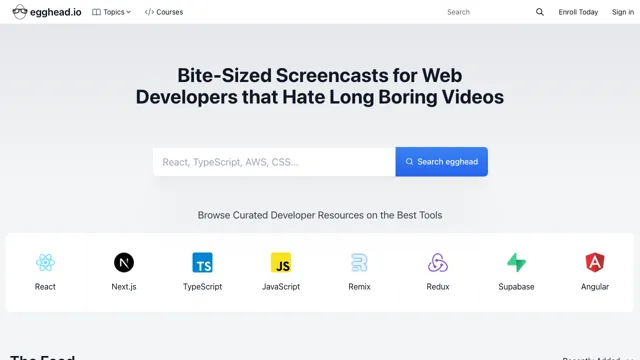The height and width of the screenshot is (360, 640).
Task: Select the purple Redux icon
Action: (438, 262)
